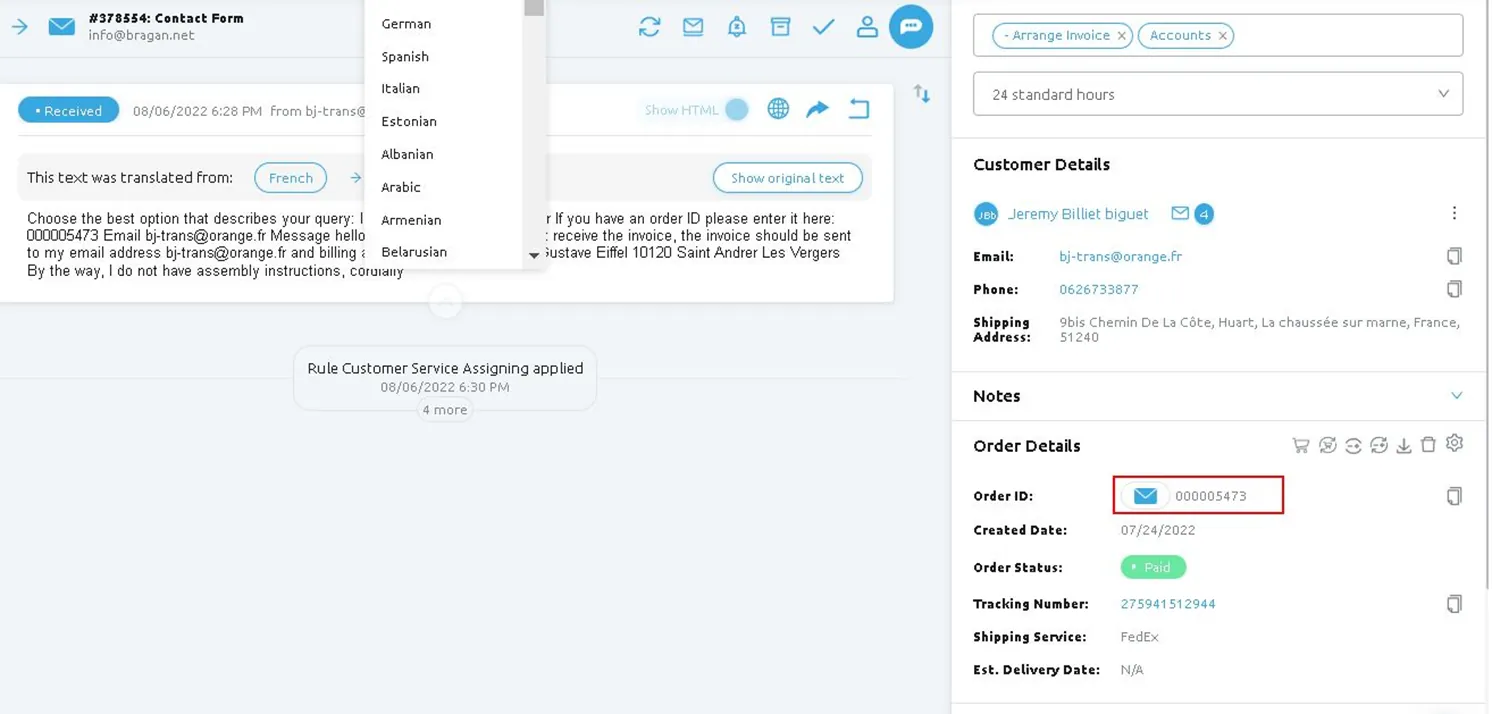Collapse message using the up chevron circle
The height and width of the screenshot is (714, 1492).
click(x=445, y=301)
